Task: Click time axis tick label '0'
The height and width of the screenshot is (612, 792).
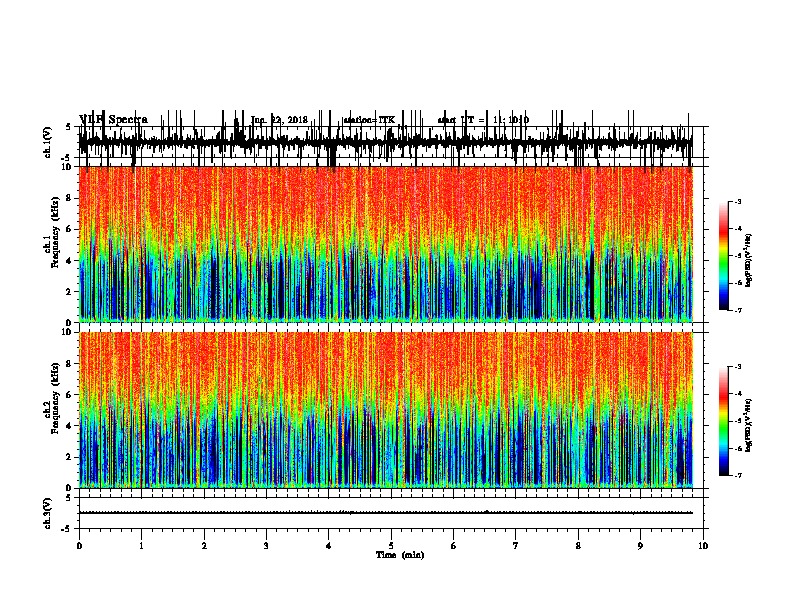Action: [x=79, y=546]
